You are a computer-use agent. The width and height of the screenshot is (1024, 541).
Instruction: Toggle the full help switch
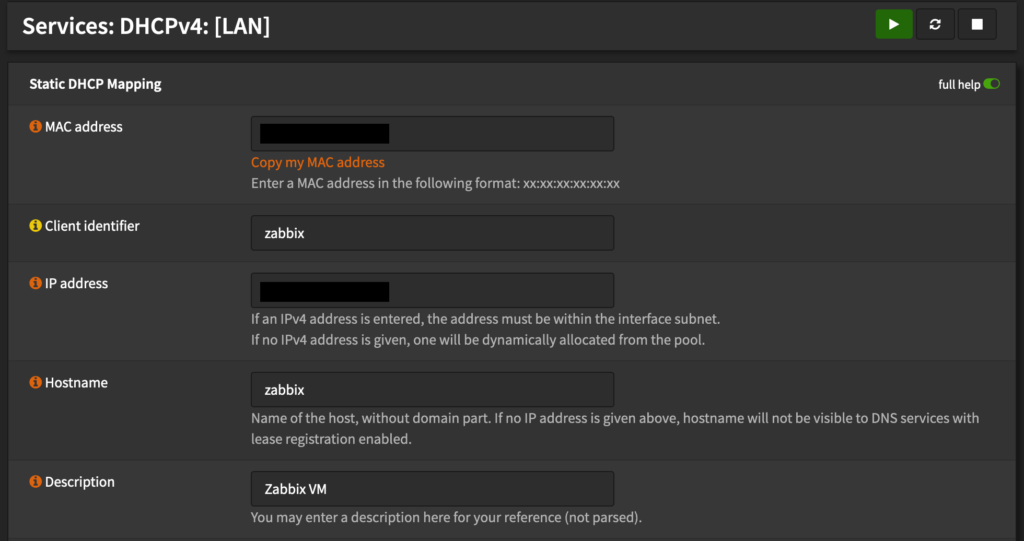coord(991,85)
